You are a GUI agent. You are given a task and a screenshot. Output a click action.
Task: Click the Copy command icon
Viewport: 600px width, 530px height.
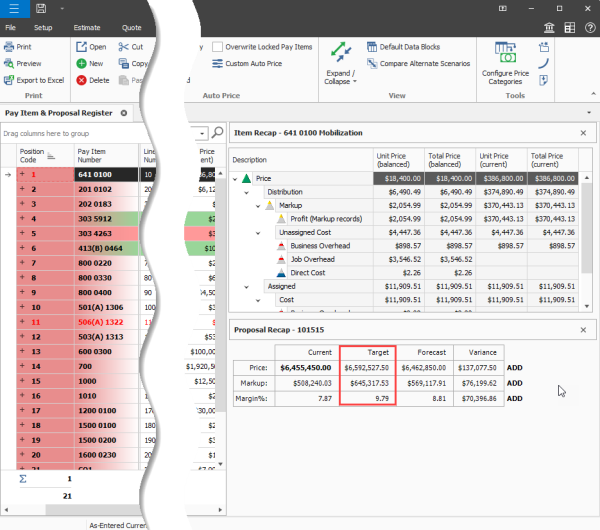point(123,64)
